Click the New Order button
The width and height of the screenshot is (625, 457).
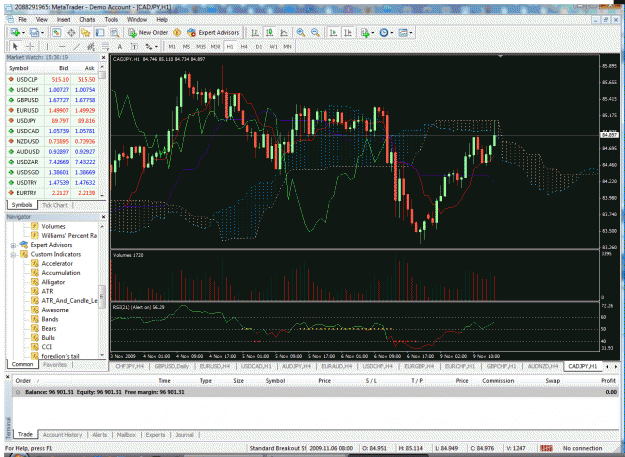click(x=148, y=33)
